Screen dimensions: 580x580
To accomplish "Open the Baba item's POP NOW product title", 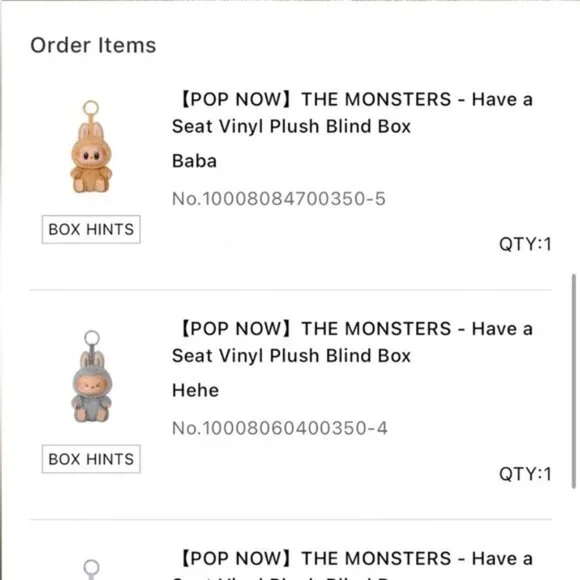I will [x=353, y=113].
